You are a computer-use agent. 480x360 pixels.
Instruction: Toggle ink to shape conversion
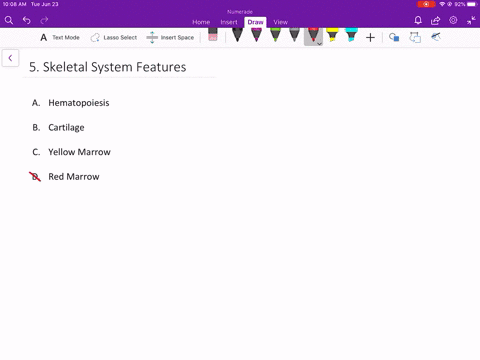pos(415,37)
